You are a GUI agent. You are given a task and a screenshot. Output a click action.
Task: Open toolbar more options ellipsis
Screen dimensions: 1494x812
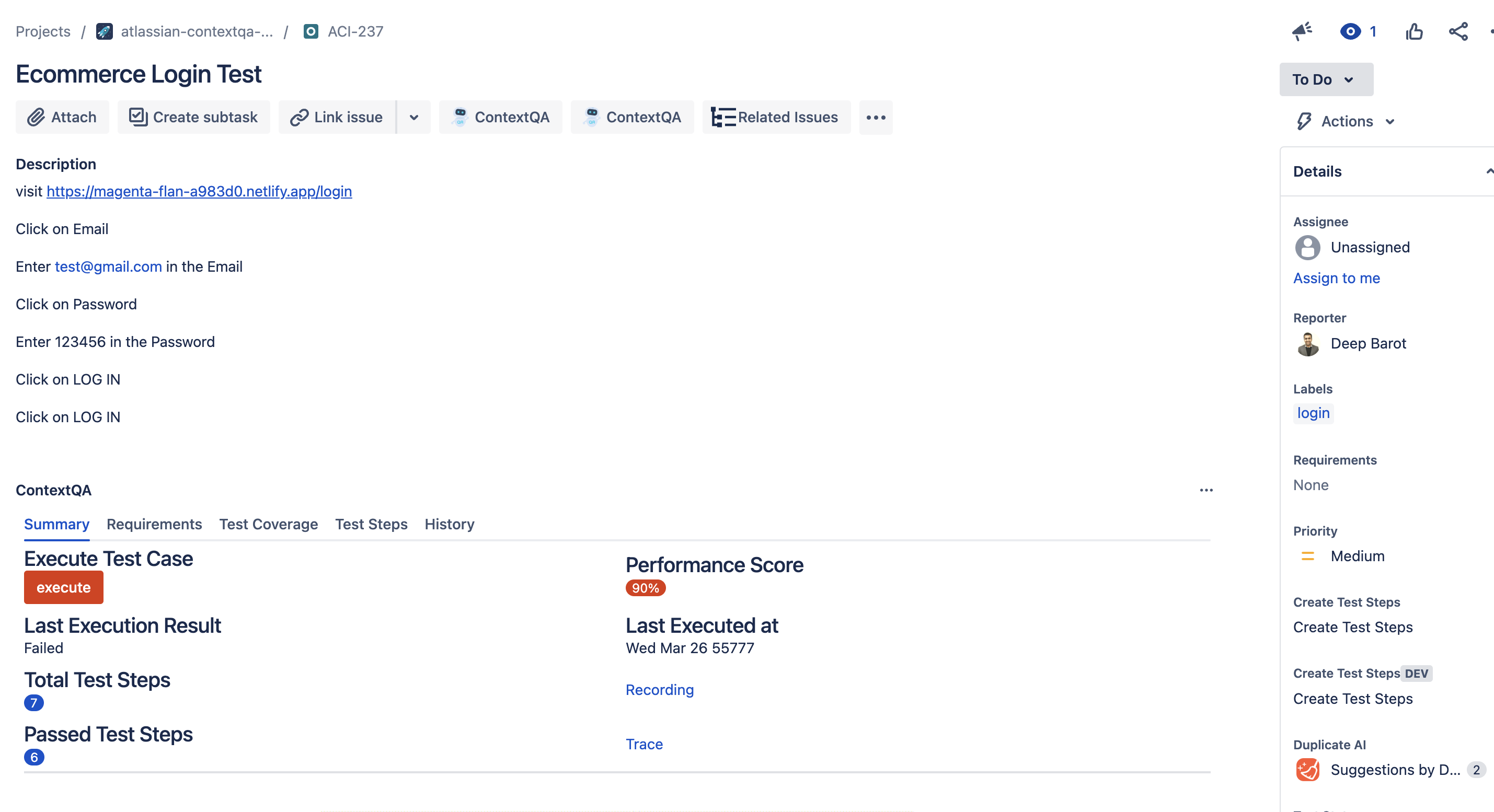[x=875, y=118]
